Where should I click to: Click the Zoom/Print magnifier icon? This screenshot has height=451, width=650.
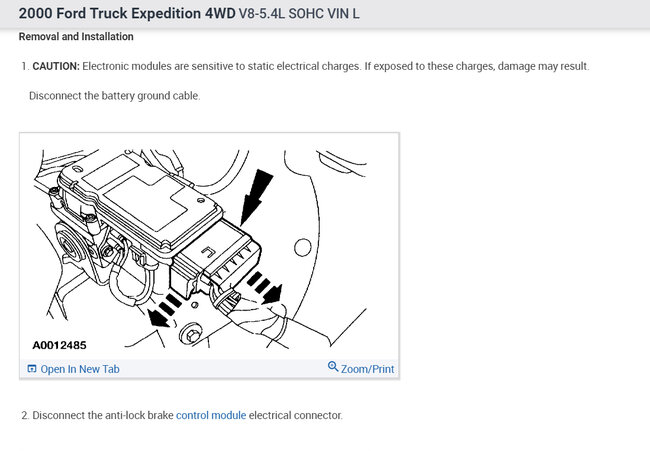pyautogui.click(x=333, y=366)
